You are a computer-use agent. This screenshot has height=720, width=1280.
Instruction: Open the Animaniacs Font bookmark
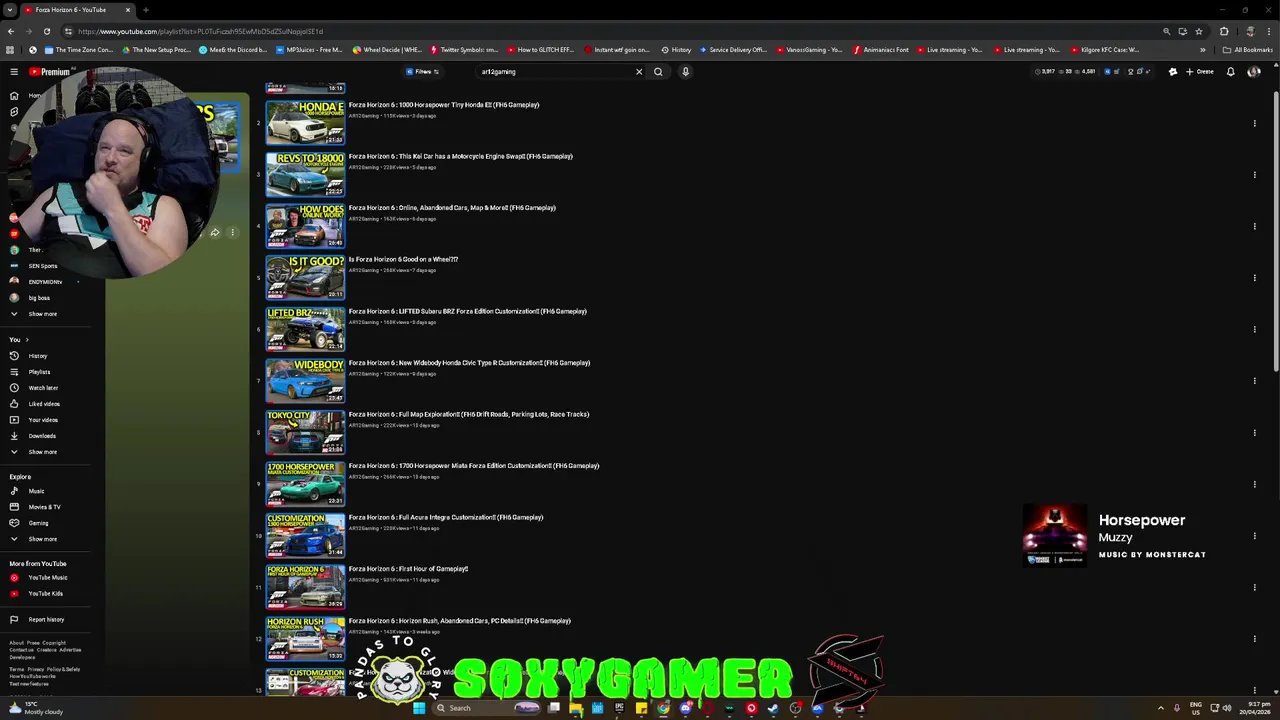click(x=881, y=50)
